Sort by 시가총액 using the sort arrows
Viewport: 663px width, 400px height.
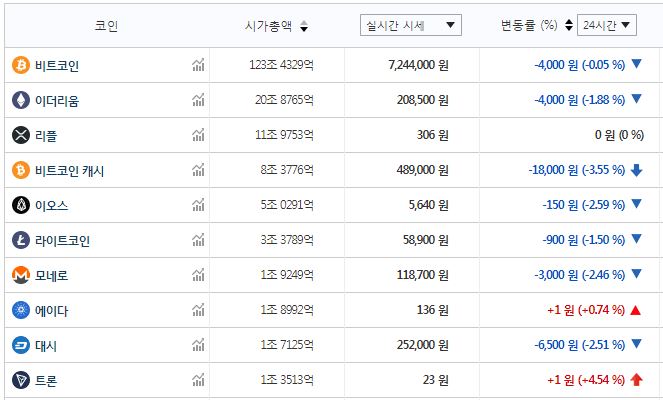click(304, 26)
